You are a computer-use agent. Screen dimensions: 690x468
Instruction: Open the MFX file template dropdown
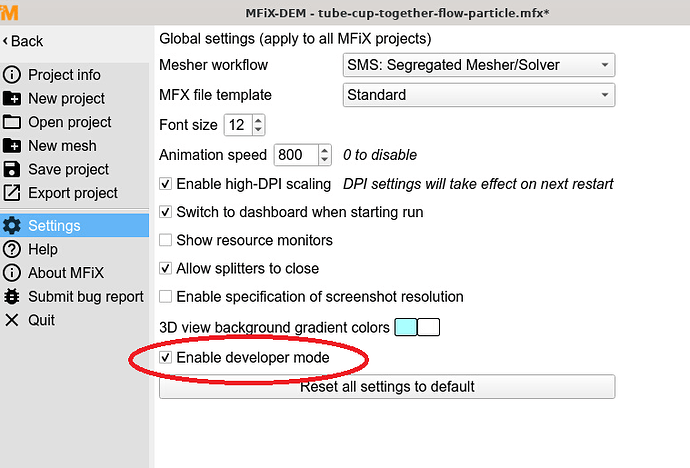click(479, 95)
